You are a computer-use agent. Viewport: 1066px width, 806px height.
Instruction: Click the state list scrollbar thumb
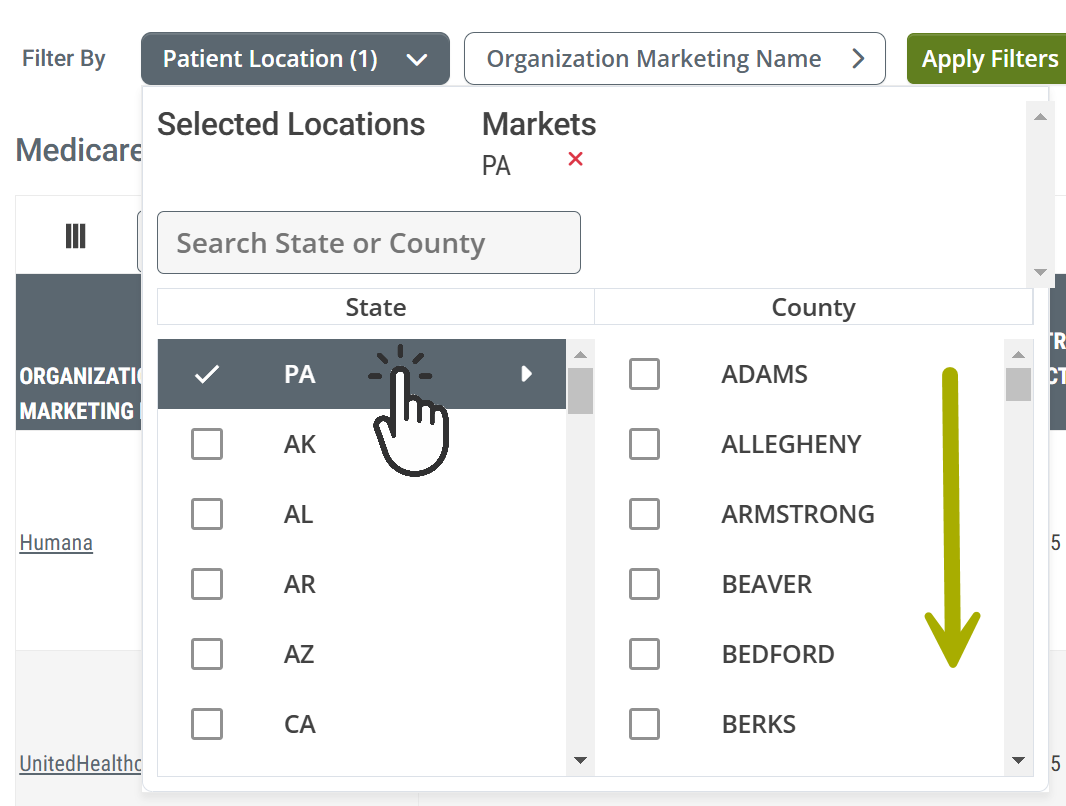[580, 391]
